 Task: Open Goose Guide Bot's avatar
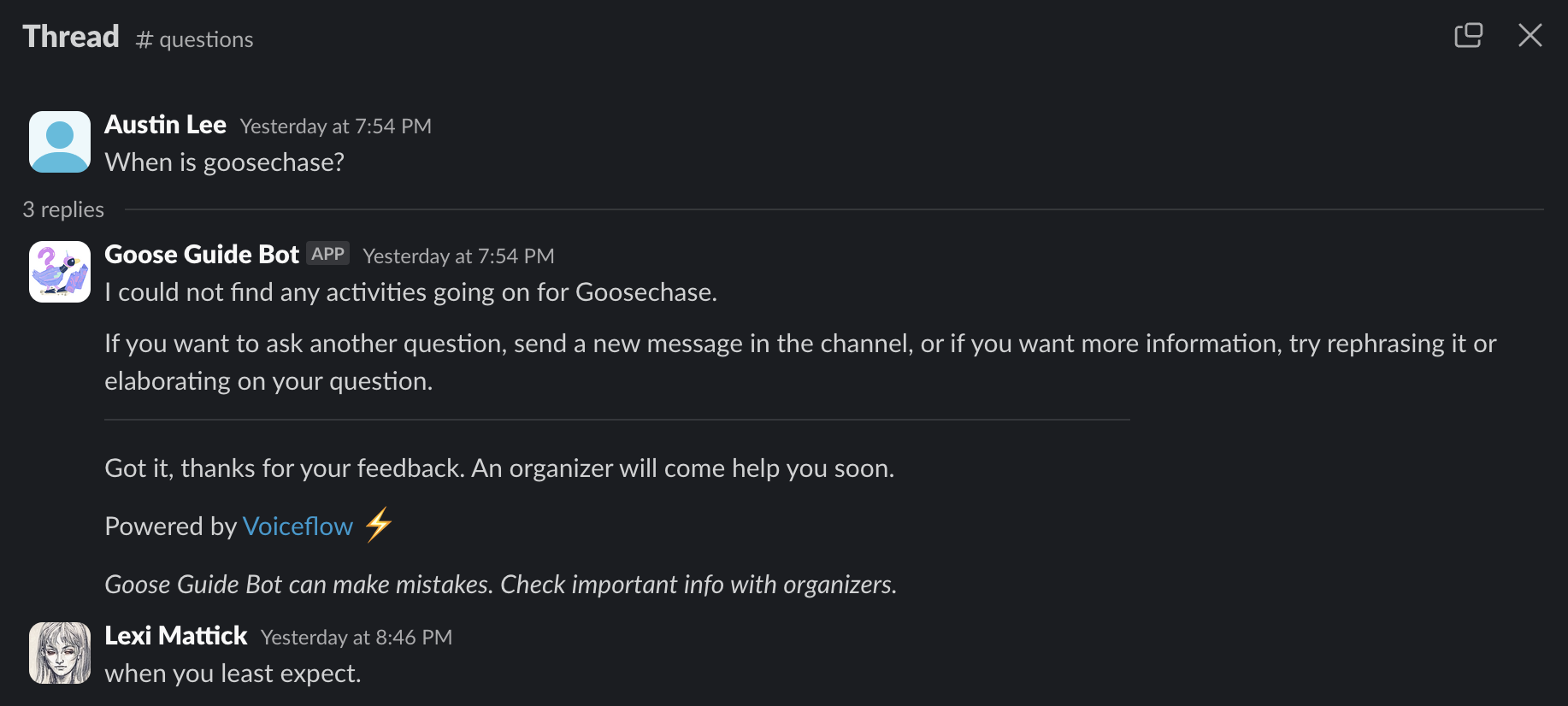click(x=60, y=272)
